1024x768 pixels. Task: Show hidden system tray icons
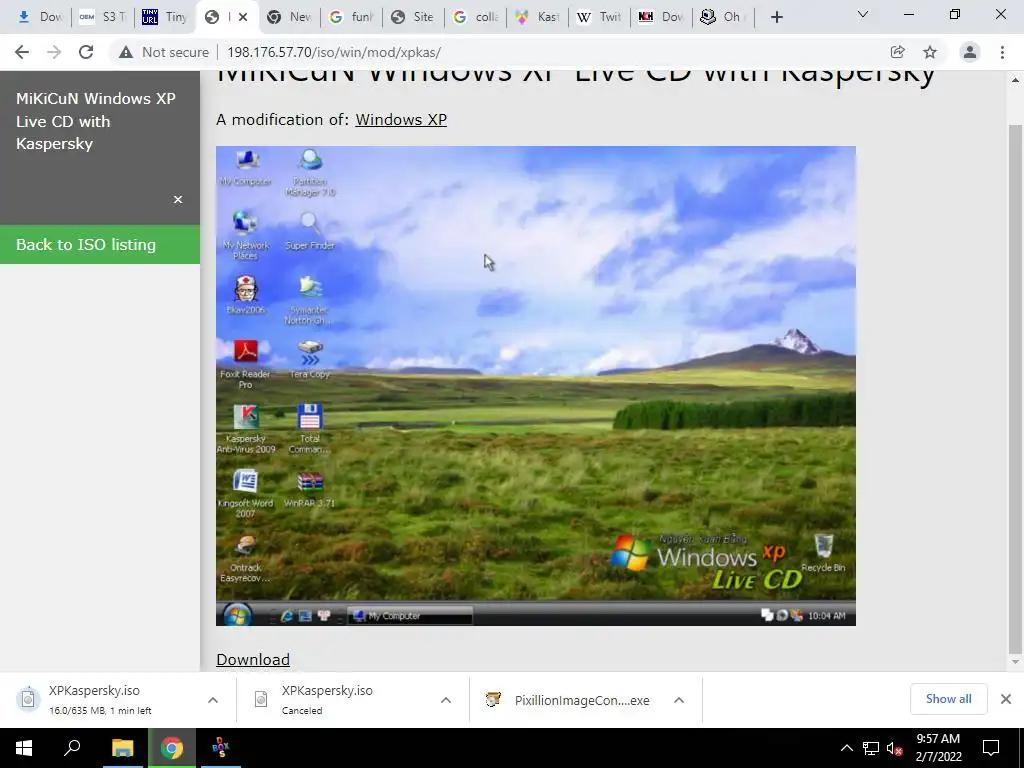tap(846, 748)
